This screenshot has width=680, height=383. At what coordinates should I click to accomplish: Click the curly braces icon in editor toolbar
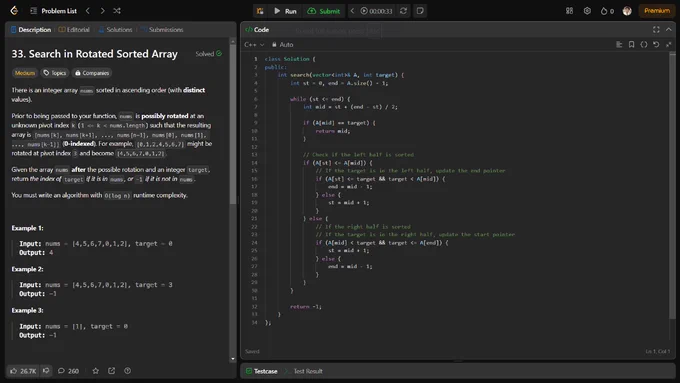644,44
